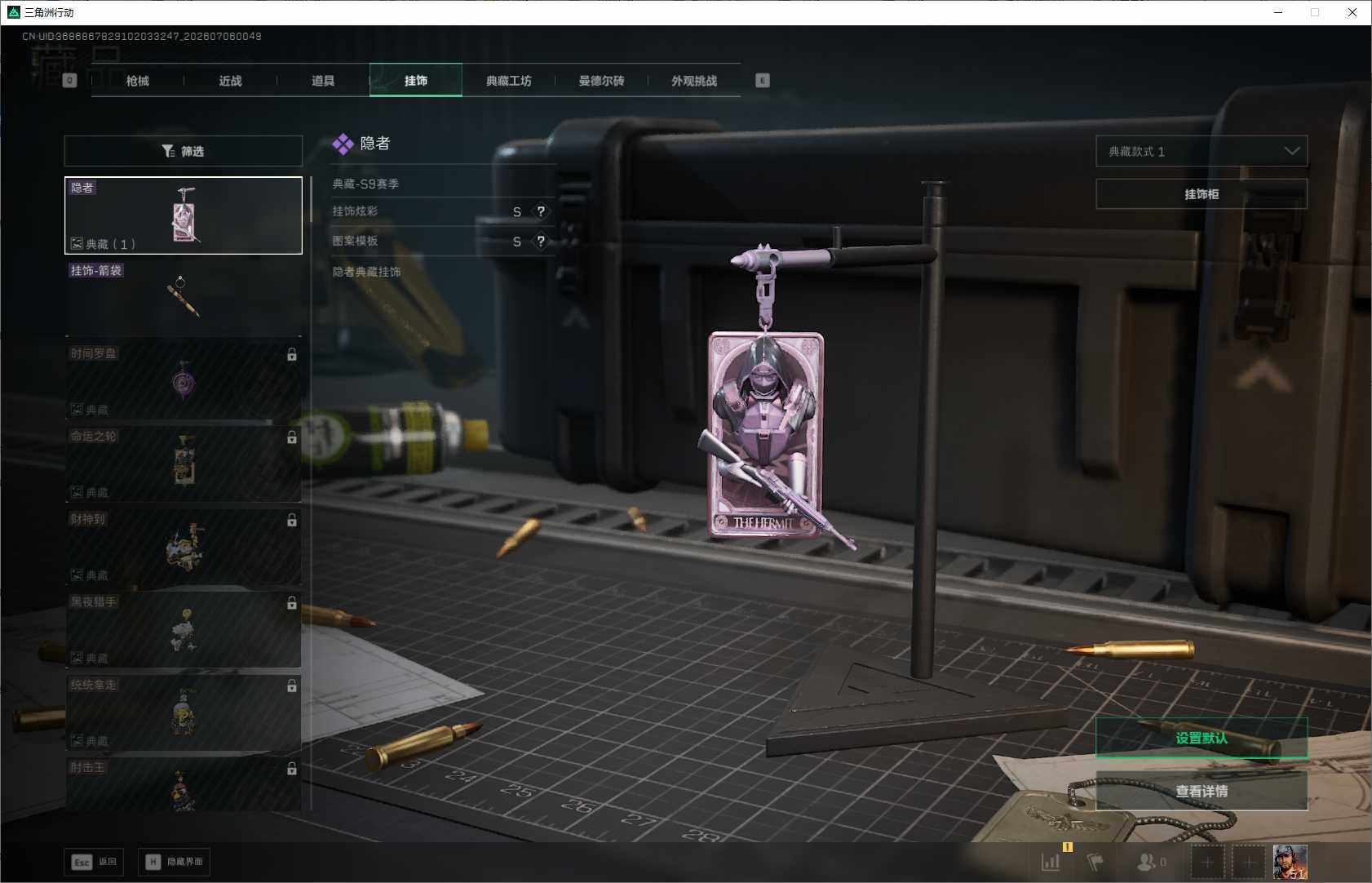1372x883 pixels.
Task: Click the 查看详情 button
Action: pos(1202,791)
